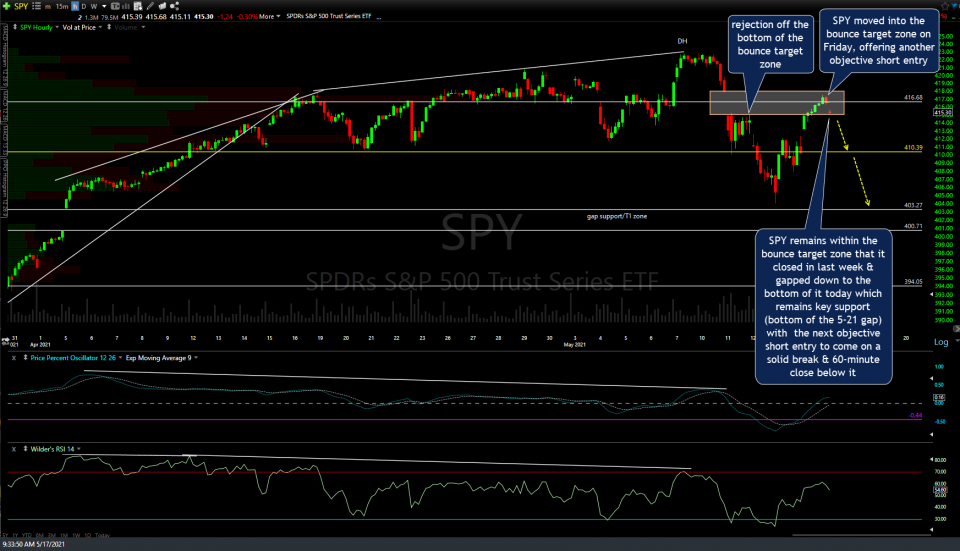The height and width of the screenshot is (551, 960).
Task: Select the hourly 'h' timeframe button
Action: (x=75, y=6)
